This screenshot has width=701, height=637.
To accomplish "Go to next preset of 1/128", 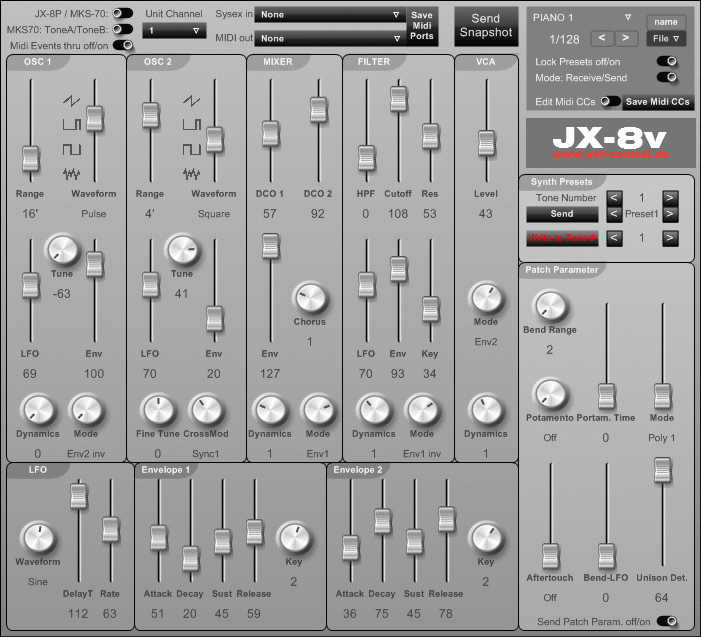I will pos(626,38).
